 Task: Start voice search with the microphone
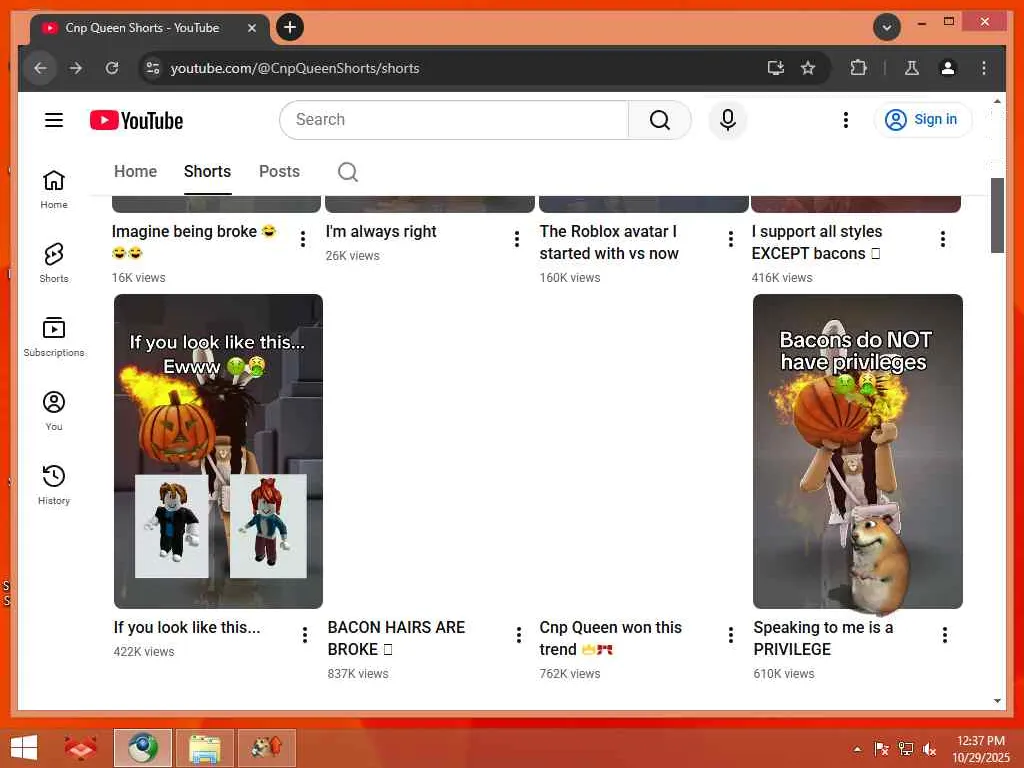(x=728, y=120)
